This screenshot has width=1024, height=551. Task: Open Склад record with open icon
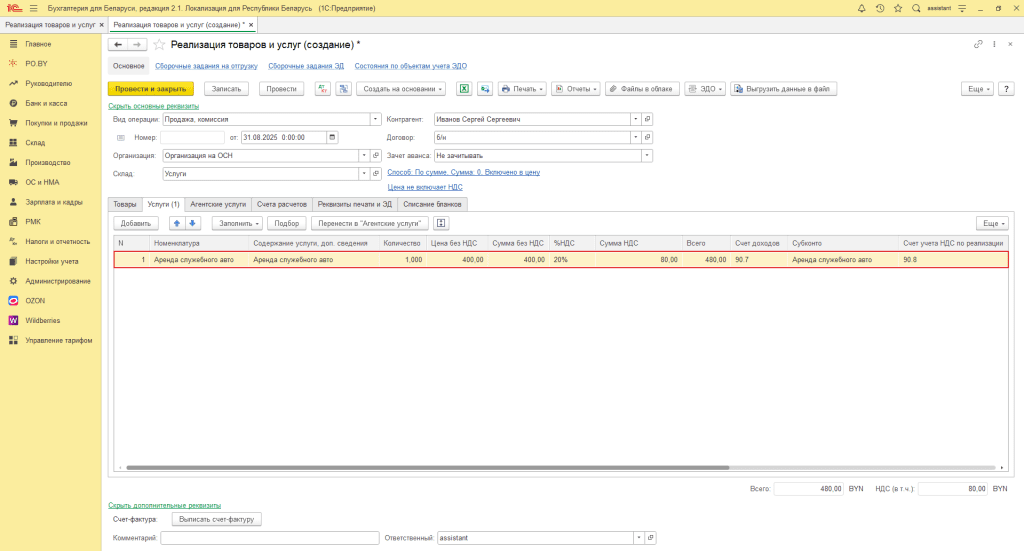click(x=376, y=174)
